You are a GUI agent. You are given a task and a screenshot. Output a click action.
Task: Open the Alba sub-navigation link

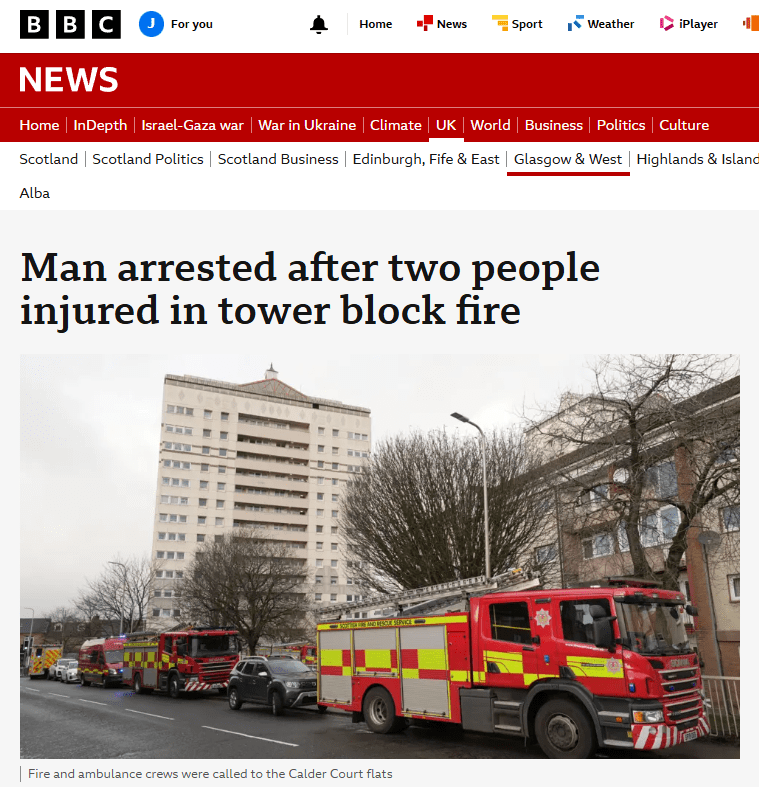pyautogui.click(x=35, y=193)
